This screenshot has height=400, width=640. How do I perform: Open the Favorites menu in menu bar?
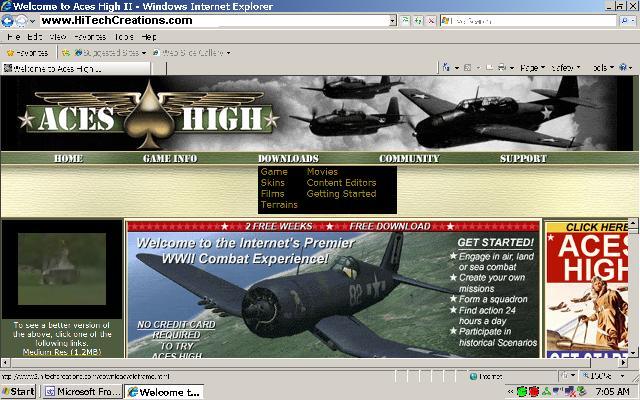pos(90,37)
